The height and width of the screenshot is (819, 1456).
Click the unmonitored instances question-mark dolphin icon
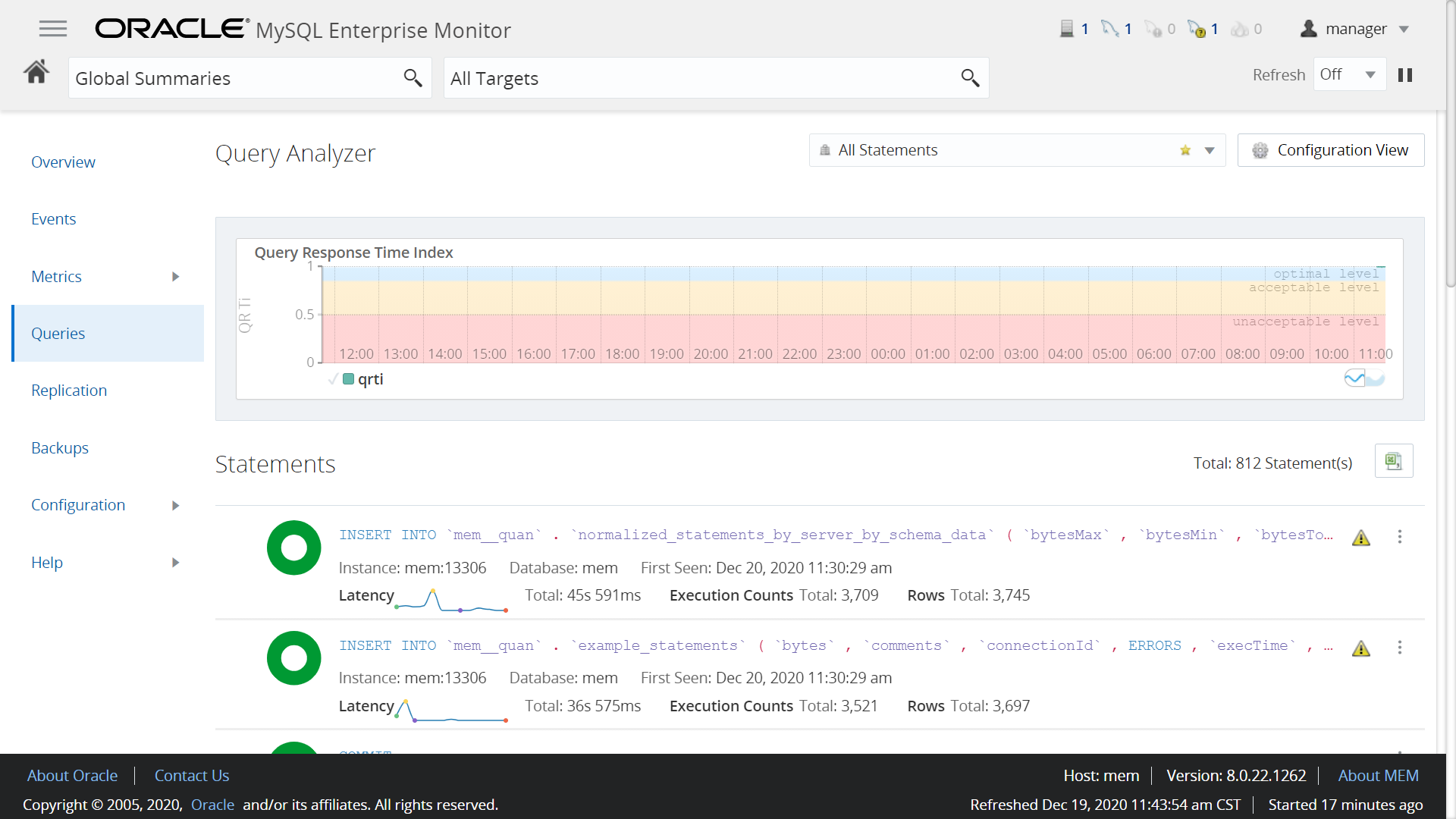click(1197, 29)
